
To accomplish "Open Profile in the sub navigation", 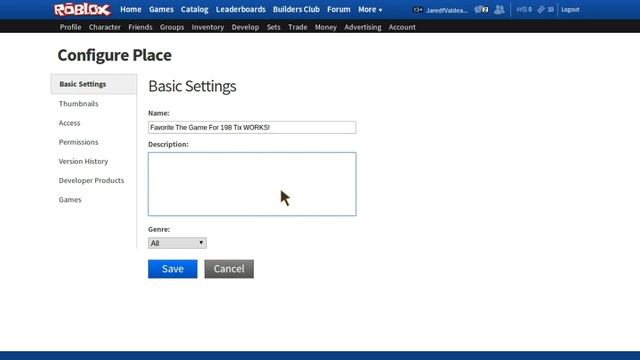I will pyautogui.click(x=70, y=27).
